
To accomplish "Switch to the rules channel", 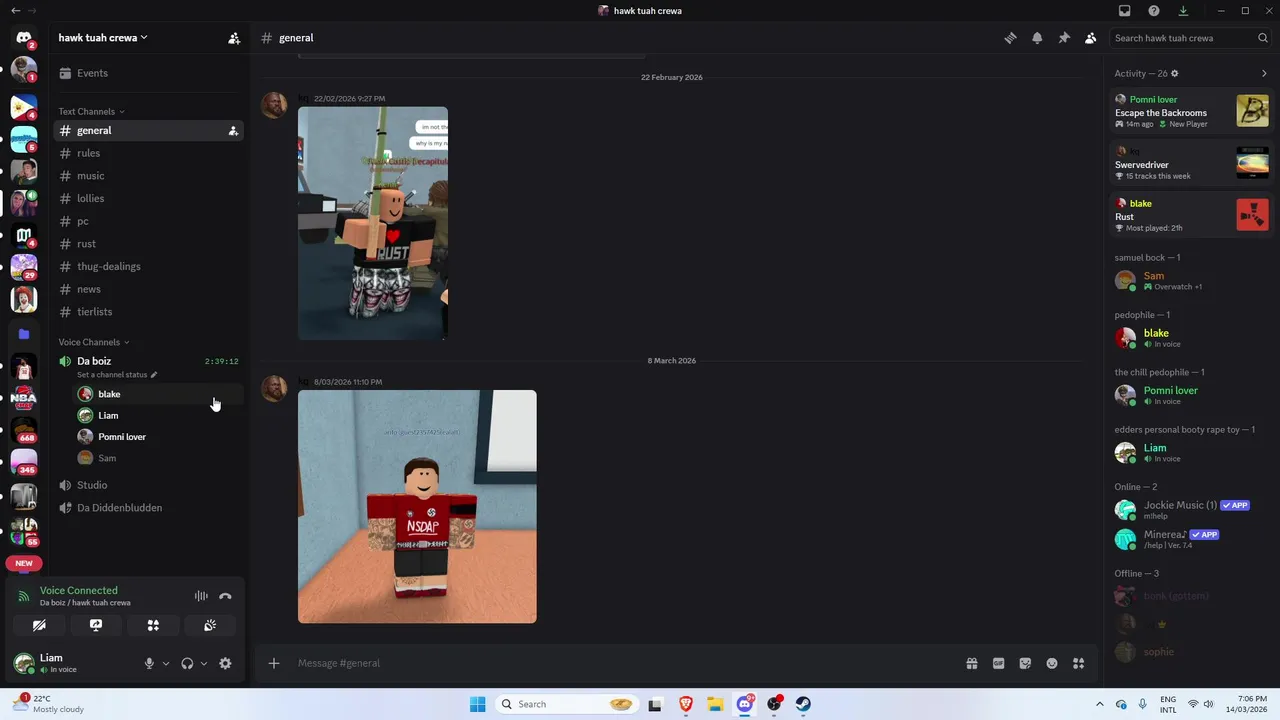I will click(x=148, y=153).
